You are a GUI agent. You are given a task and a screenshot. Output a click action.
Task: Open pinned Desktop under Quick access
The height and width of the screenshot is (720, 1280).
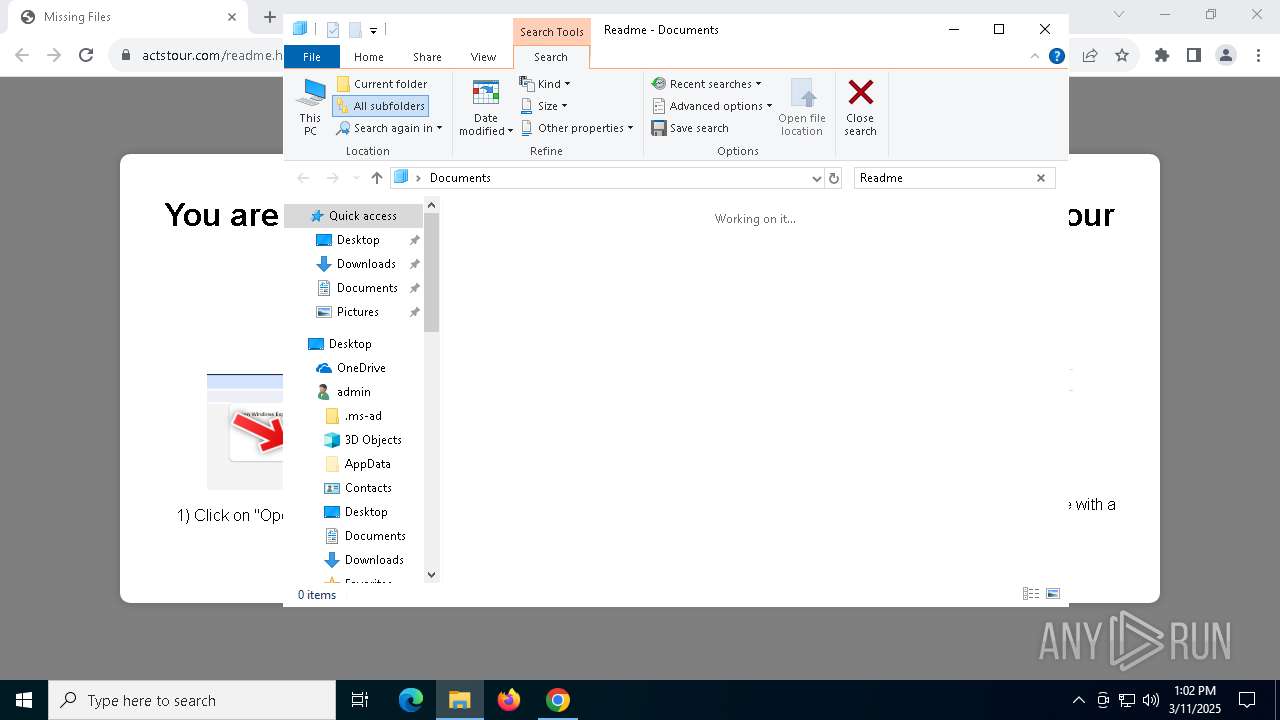[358, 240]
